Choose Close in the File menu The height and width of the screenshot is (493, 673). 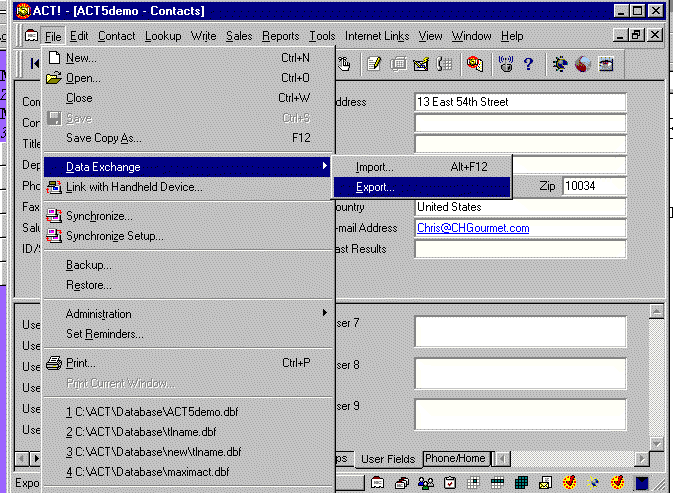[x=188, y=98]
